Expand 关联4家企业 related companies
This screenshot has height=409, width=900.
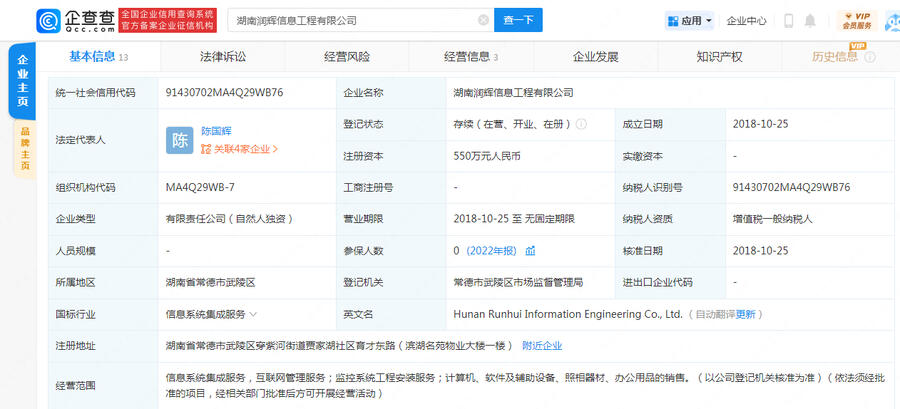(x=240, y=149)
